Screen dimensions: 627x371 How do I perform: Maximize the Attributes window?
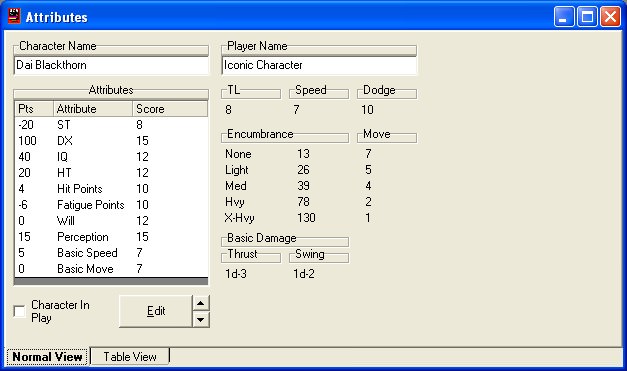(587, 17)
